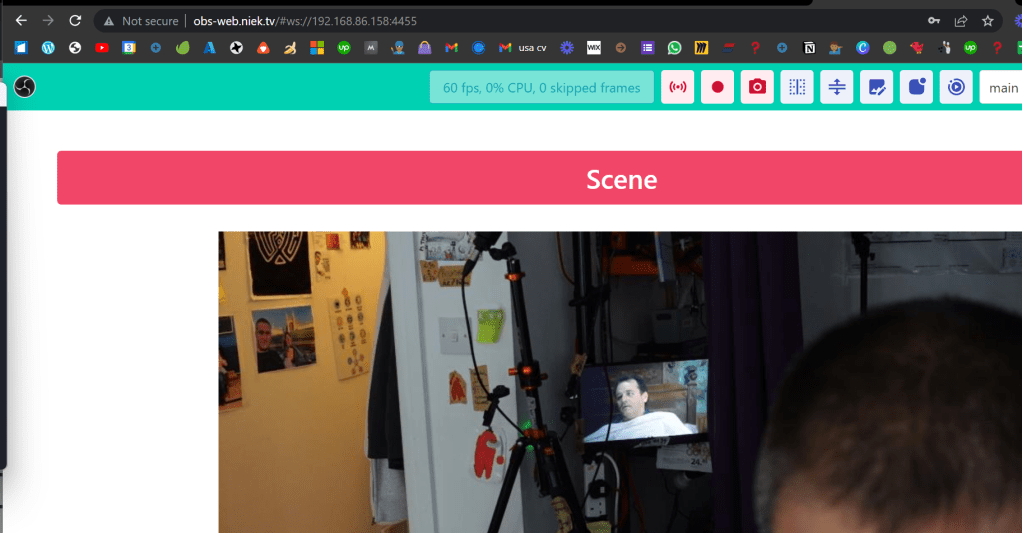Select the red Scene button

coord(540,178)
